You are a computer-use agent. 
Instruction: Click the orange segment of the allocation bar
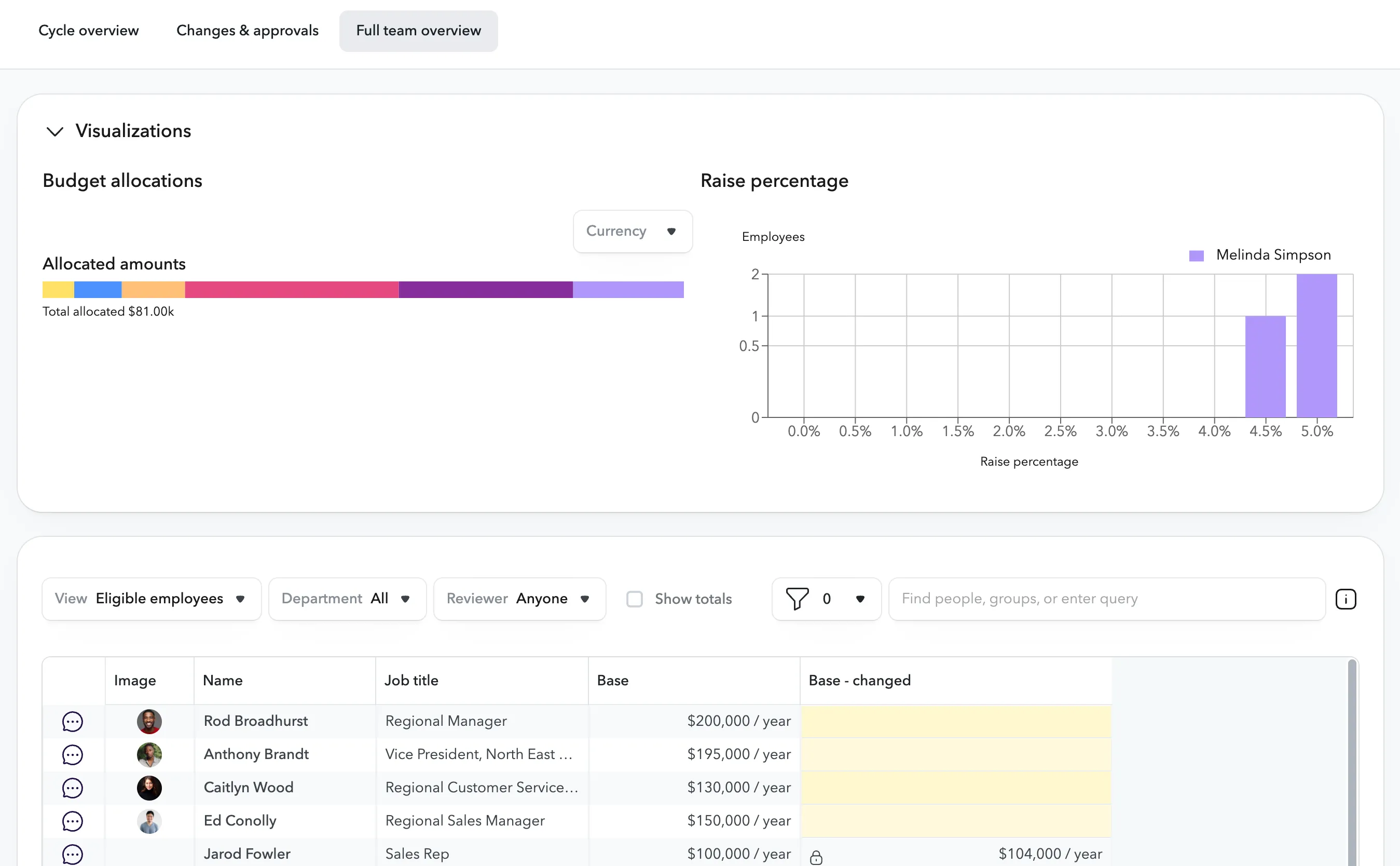[x=154, y=290]
